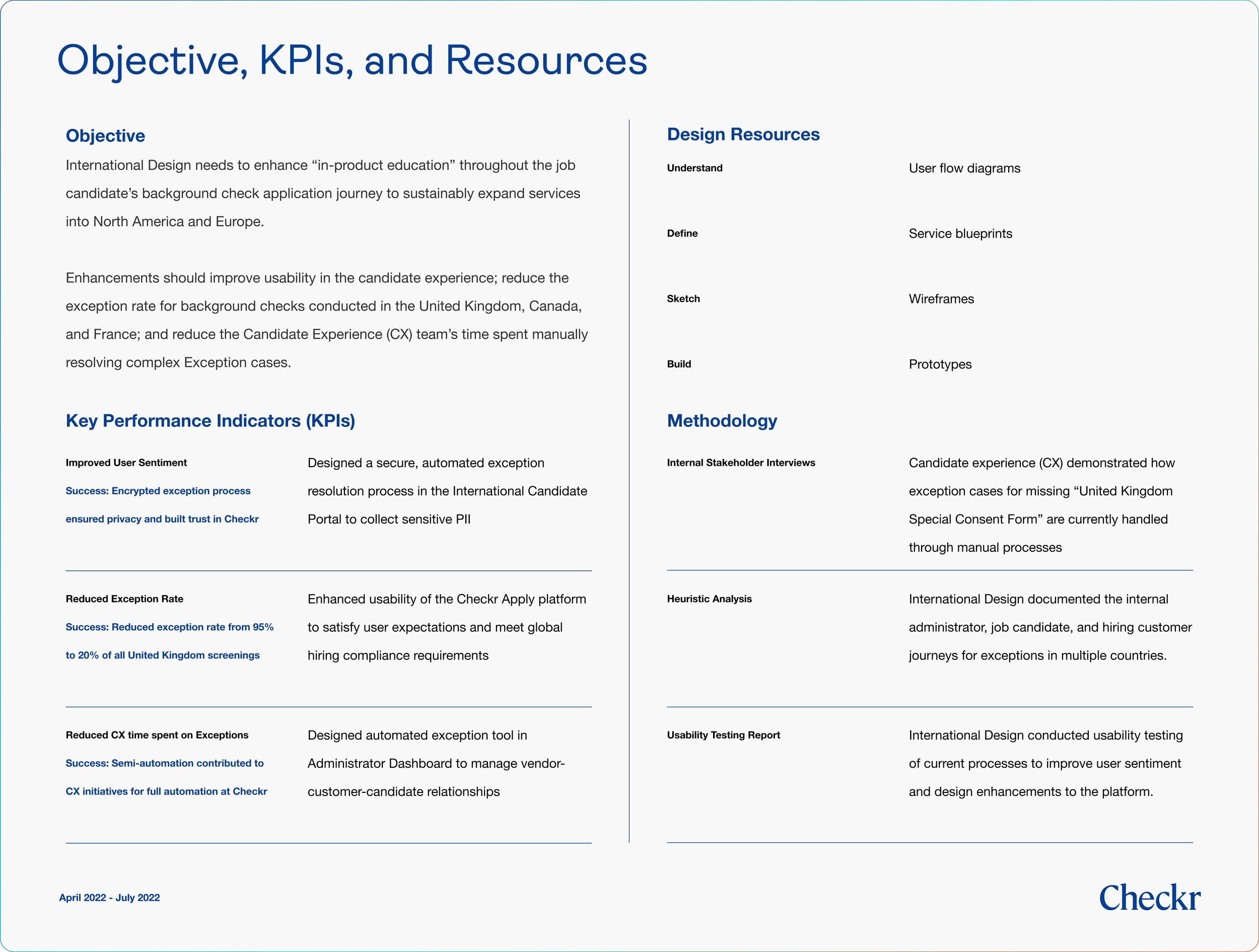
Task: Click User flow diagrams text
Action: point(964,169)
